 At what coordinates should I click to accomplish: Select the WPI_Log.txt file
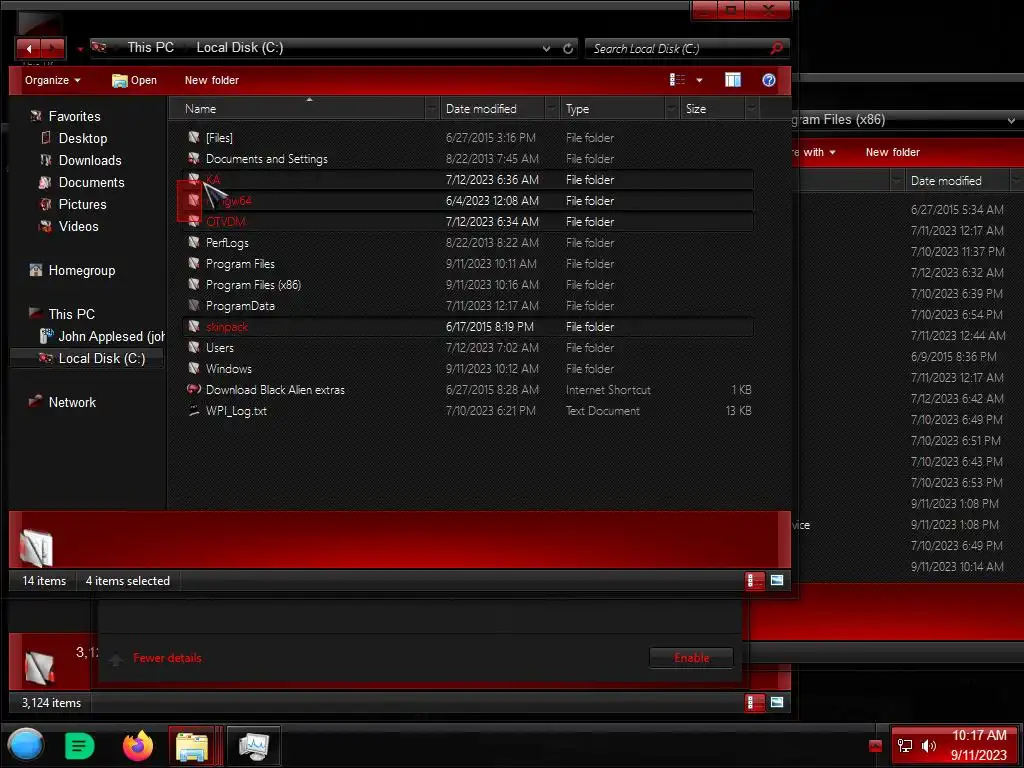click(236, 411)
